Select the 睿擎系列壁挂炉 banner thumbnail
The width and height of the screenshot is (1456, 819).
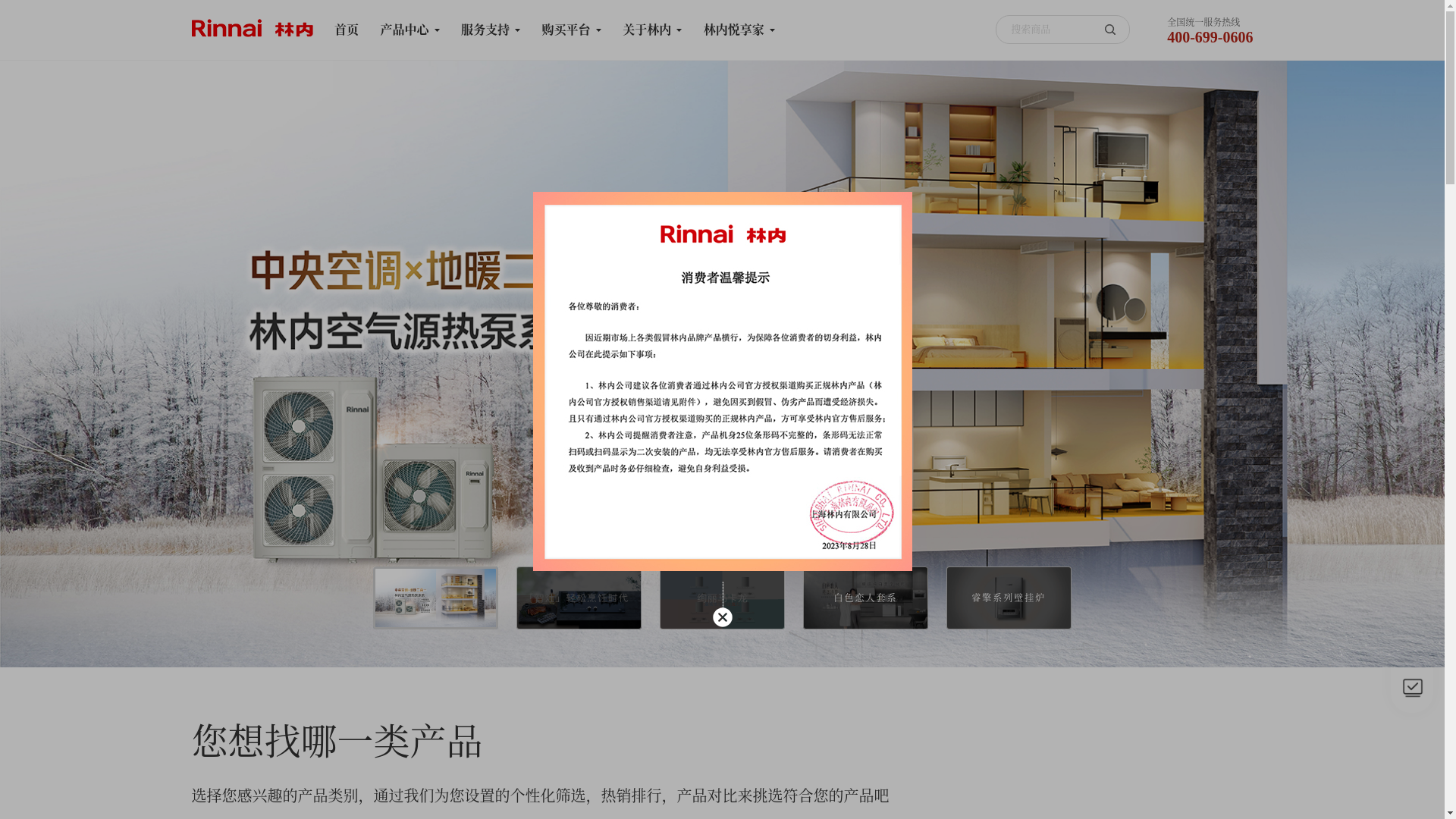pos(1009,598)
